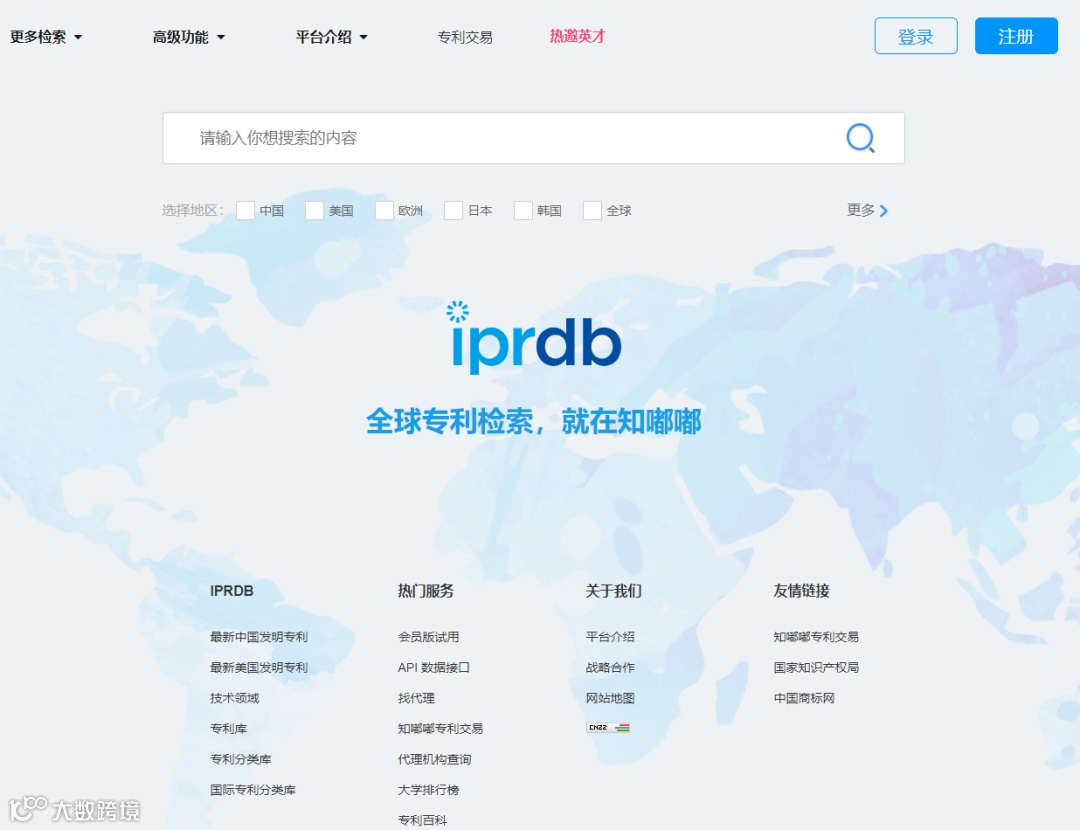Open 大学排行榜 link
Viewport: 1080px width, 830px height.
(x=428, y=789)
